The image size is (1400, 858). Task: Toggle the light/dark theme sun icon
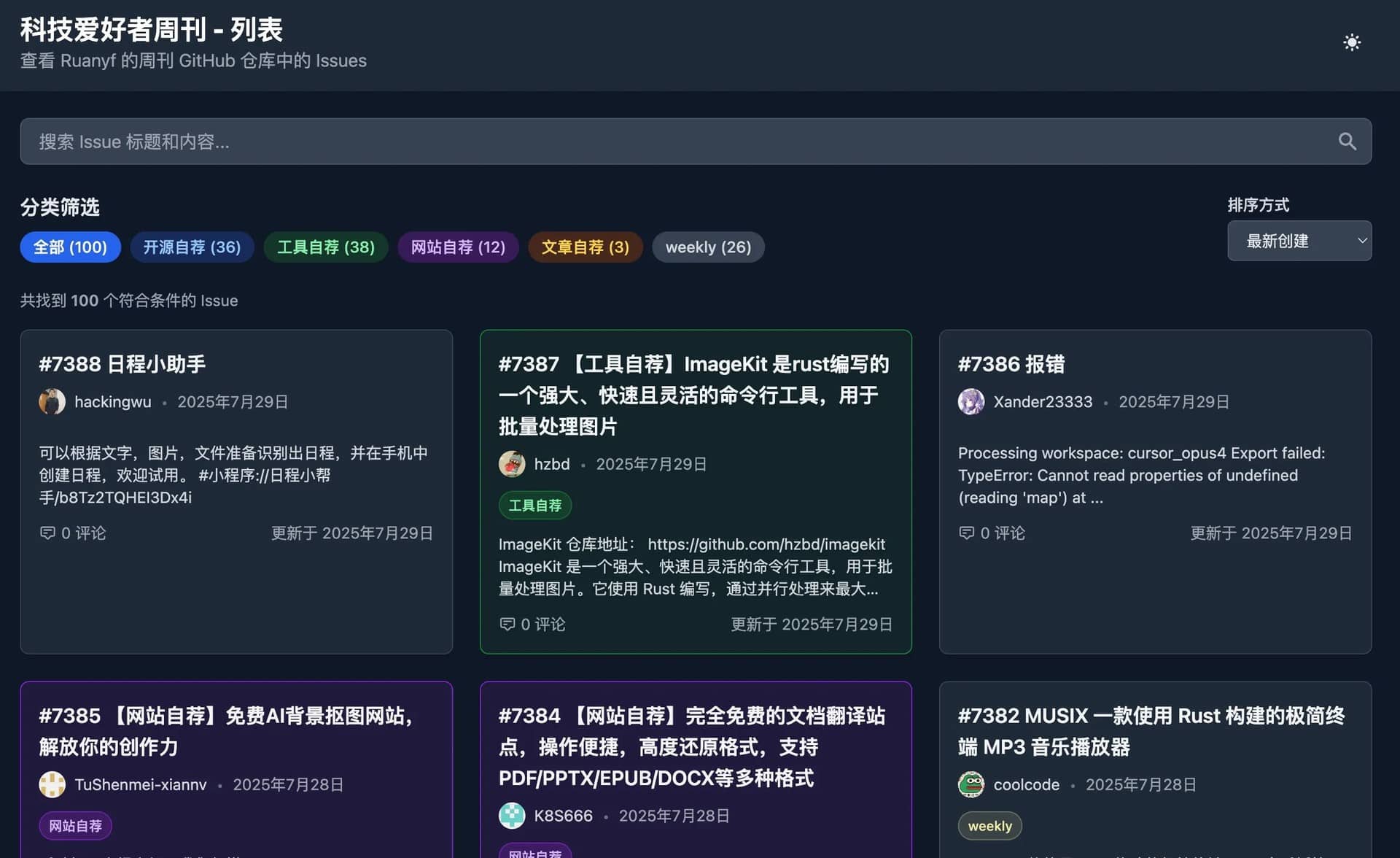1352,42
